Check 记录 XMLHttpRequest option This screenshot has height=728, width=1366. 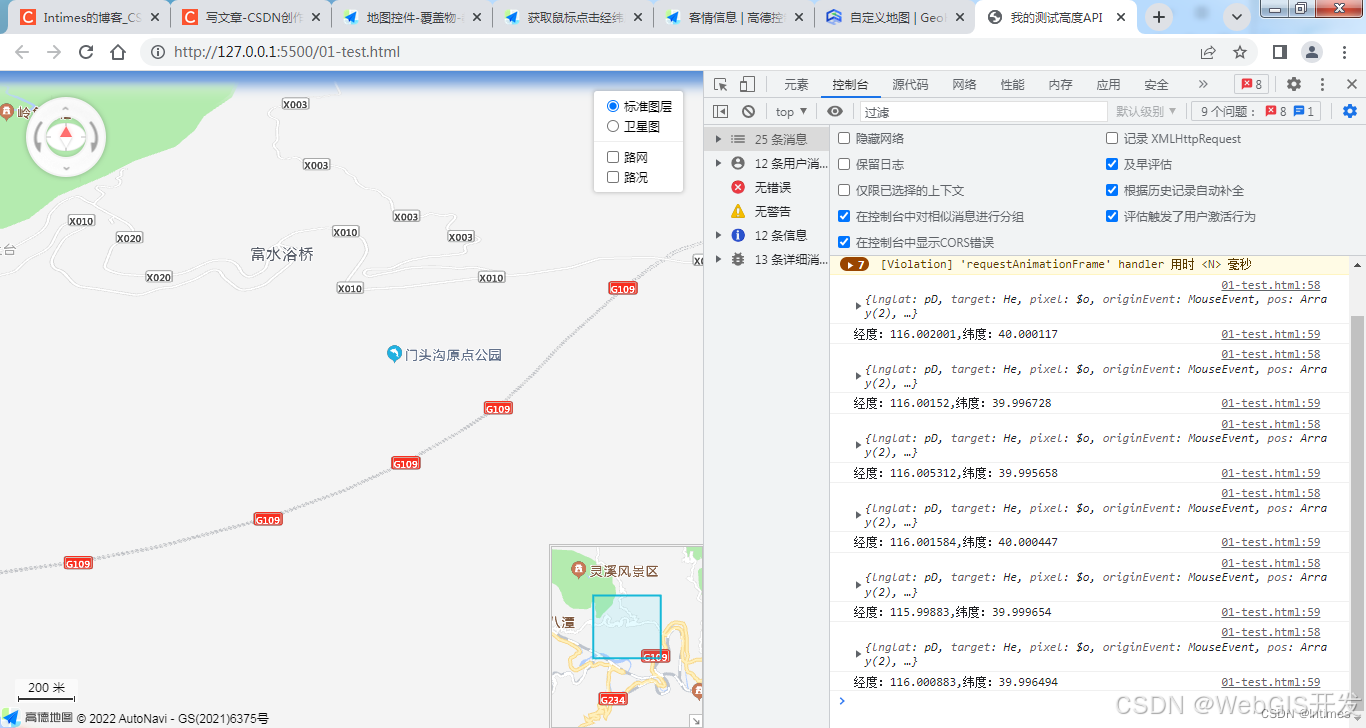[1112, 138]
